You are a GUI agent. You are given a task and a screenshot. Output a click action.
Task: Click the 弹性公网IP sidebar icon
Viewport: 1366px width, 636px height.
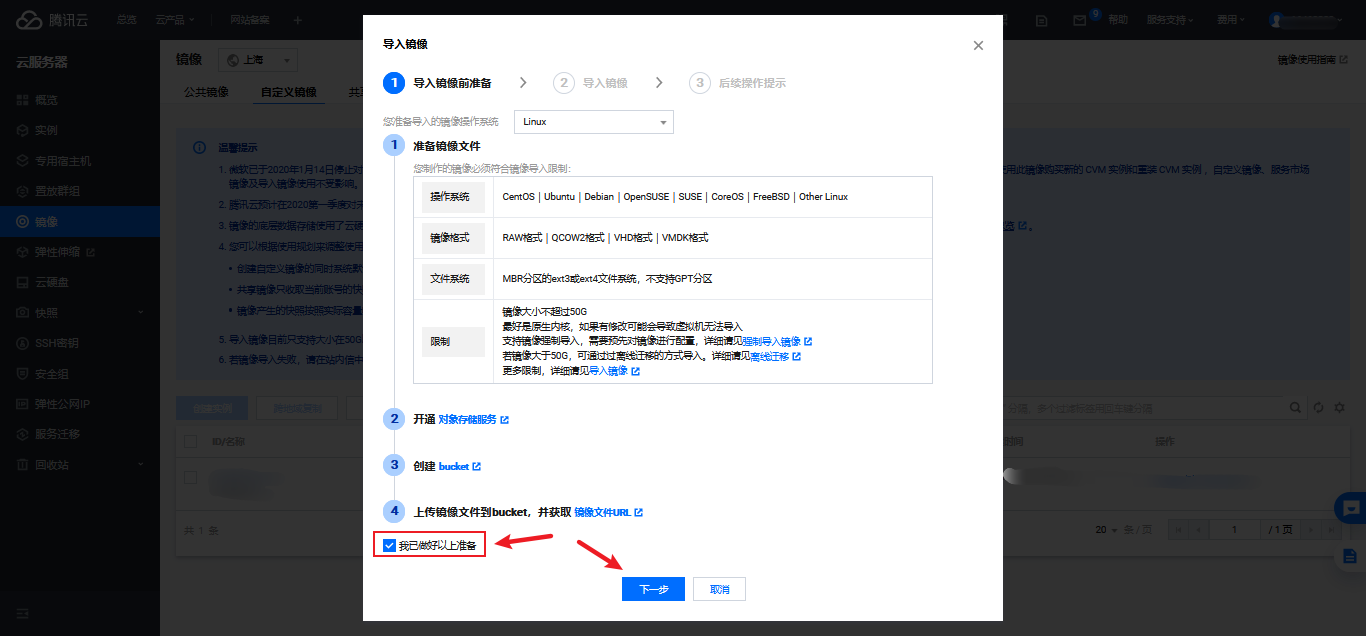(x=23, y=404)
